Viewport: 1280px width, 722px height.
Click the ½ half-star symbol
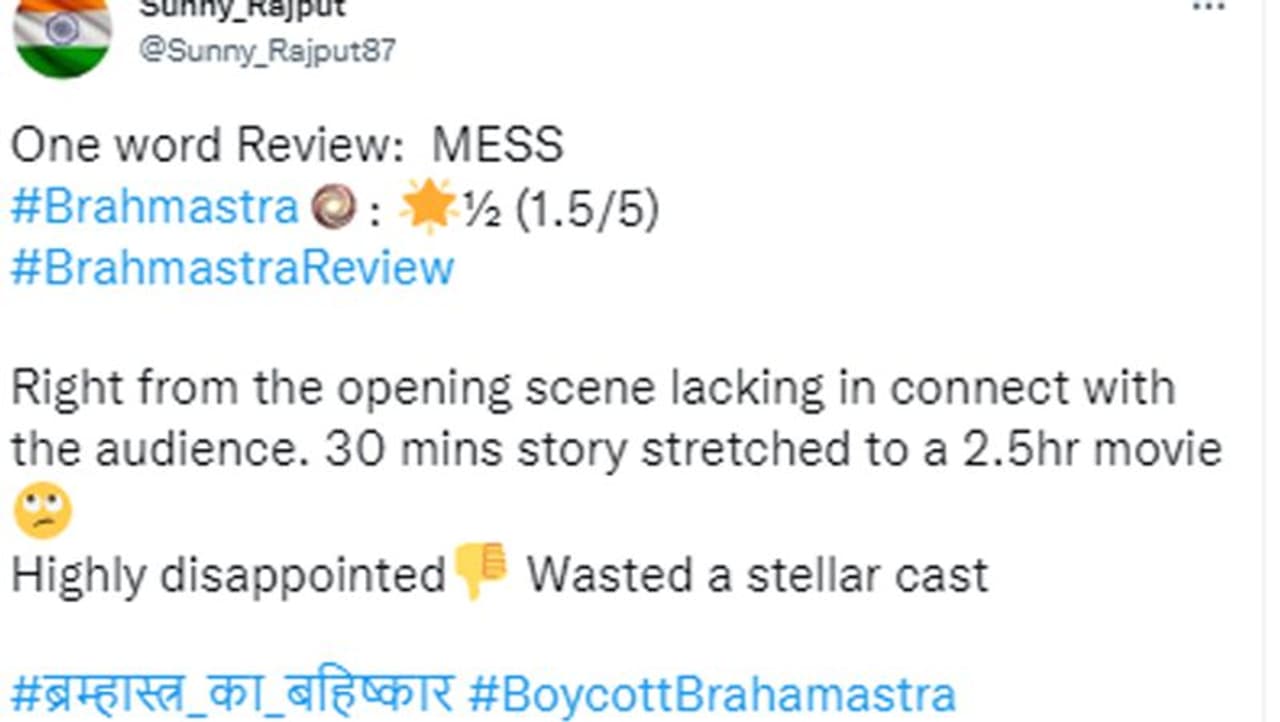click(x=485, y=209)
